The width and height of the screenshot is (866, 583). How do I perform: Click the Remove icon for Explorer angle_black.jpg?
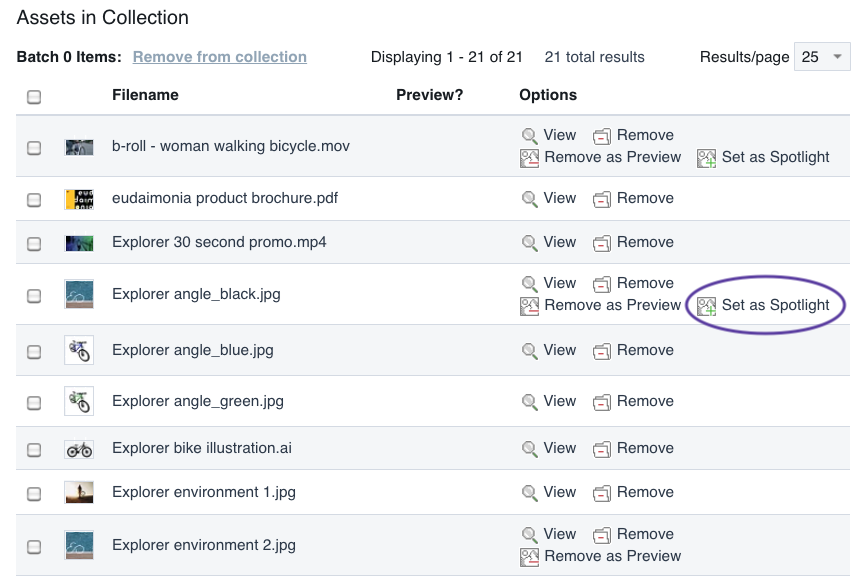[602, 284]
